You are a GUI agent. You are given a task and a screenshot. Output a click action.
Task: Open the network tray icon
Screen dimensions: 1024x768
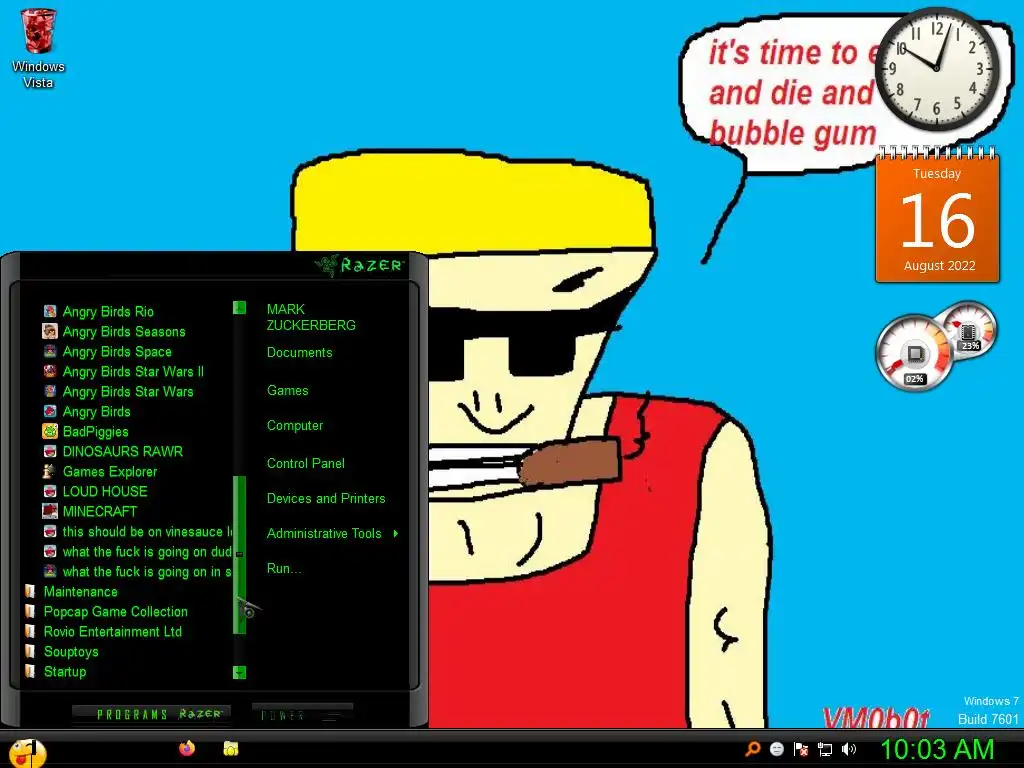pos(825,749)
